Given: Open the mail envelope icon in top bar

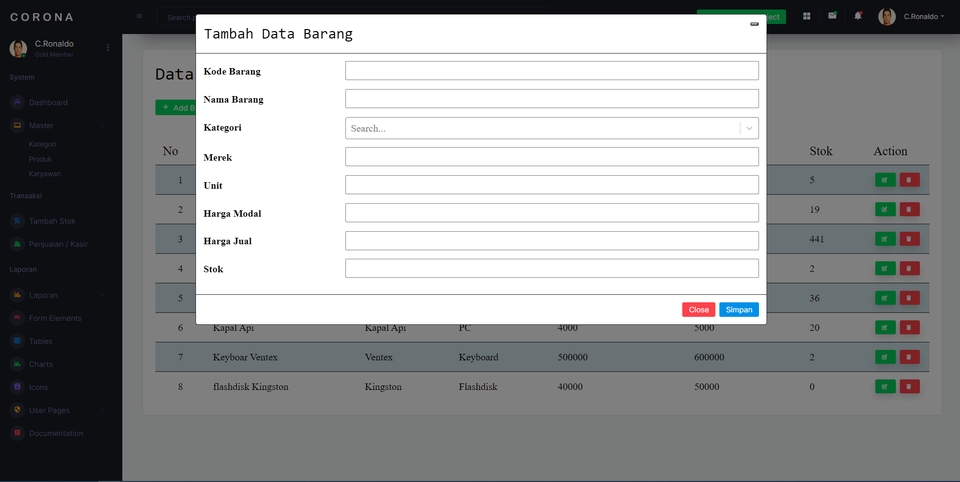Looking at the screenshot, I should (832, 16).
